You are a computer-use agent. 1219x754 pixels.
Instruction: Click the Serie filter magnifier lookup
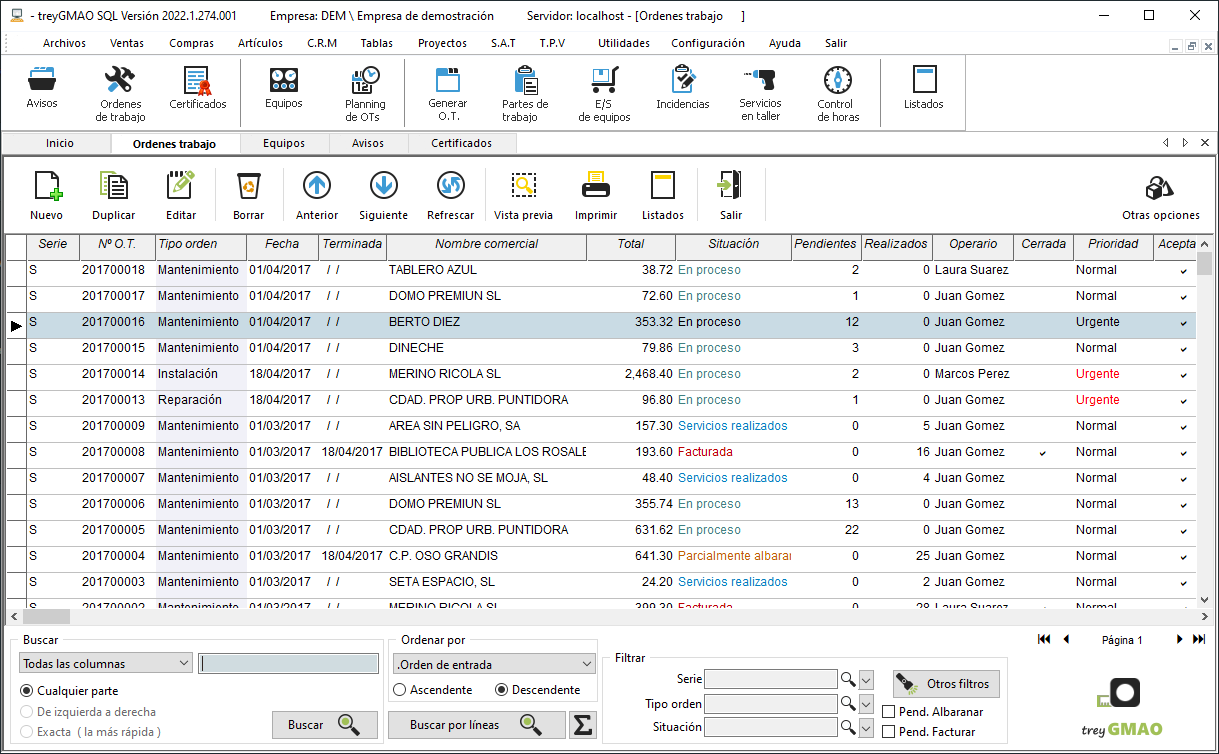(848, 680)
